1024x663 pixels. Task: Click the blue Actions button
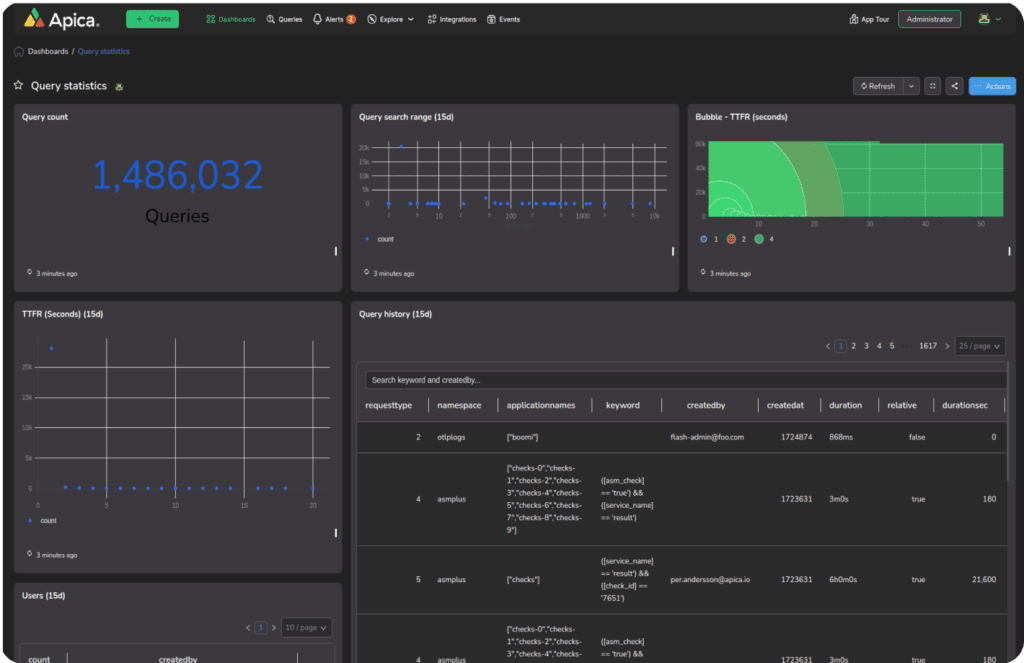click(991, 86)
